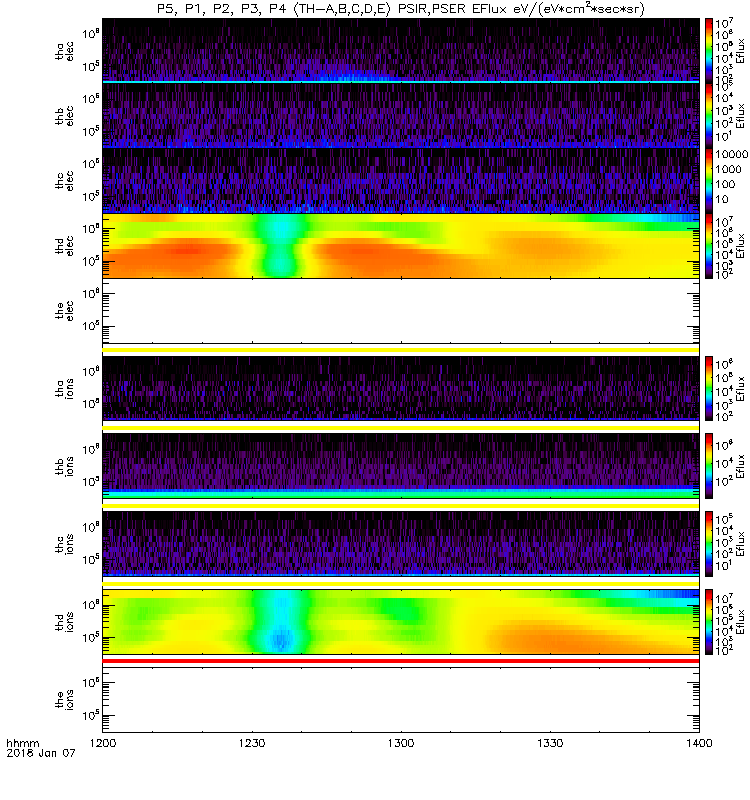The image size is (750, 800).
Task: Click "Eflux" label beside thd ions color bar
Action: (x=741, y=622)
